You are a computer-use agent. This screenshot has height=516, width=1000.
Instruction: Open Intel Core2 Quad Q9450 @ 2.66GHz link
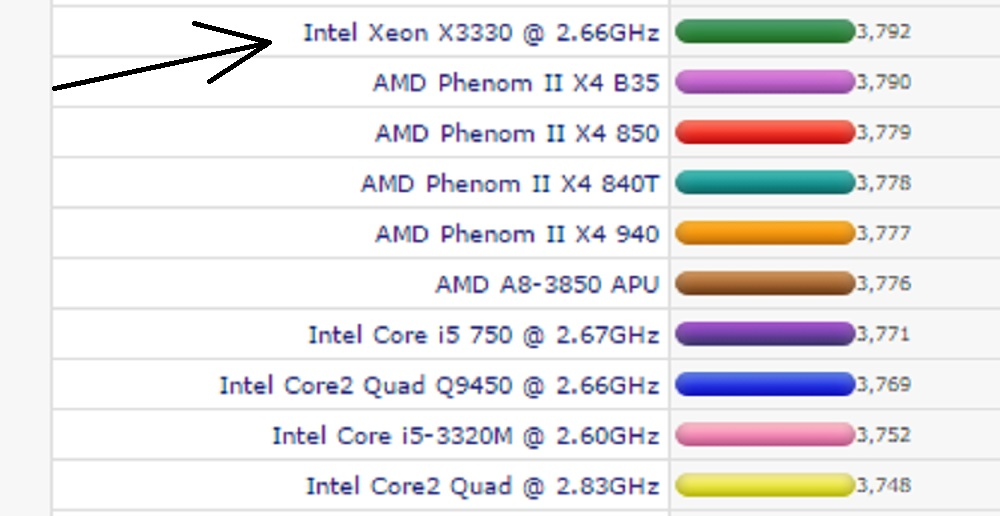(x=439, y=385)
